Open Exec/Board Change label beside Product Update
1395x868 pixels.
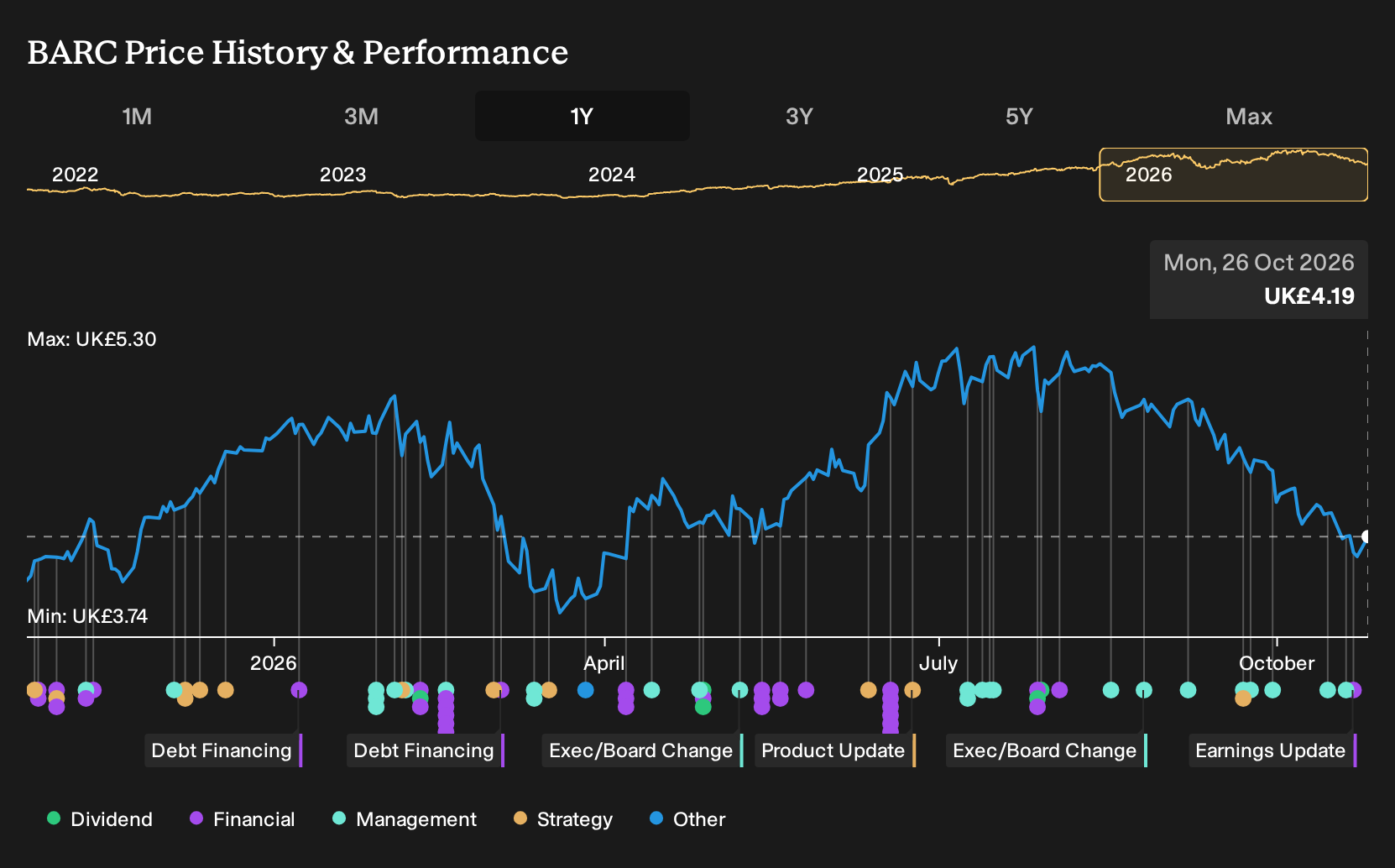(x=643, y=750)
